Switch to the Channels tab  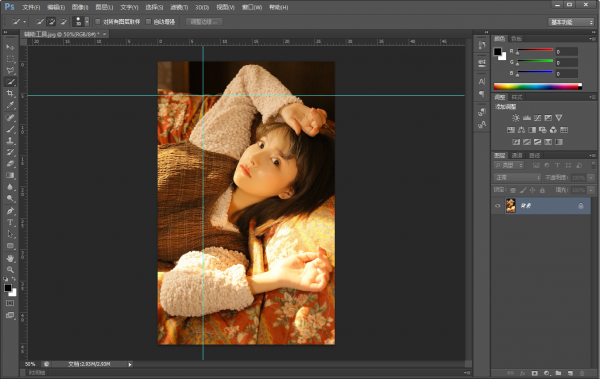pyautogui.click(x=517, y=155)
